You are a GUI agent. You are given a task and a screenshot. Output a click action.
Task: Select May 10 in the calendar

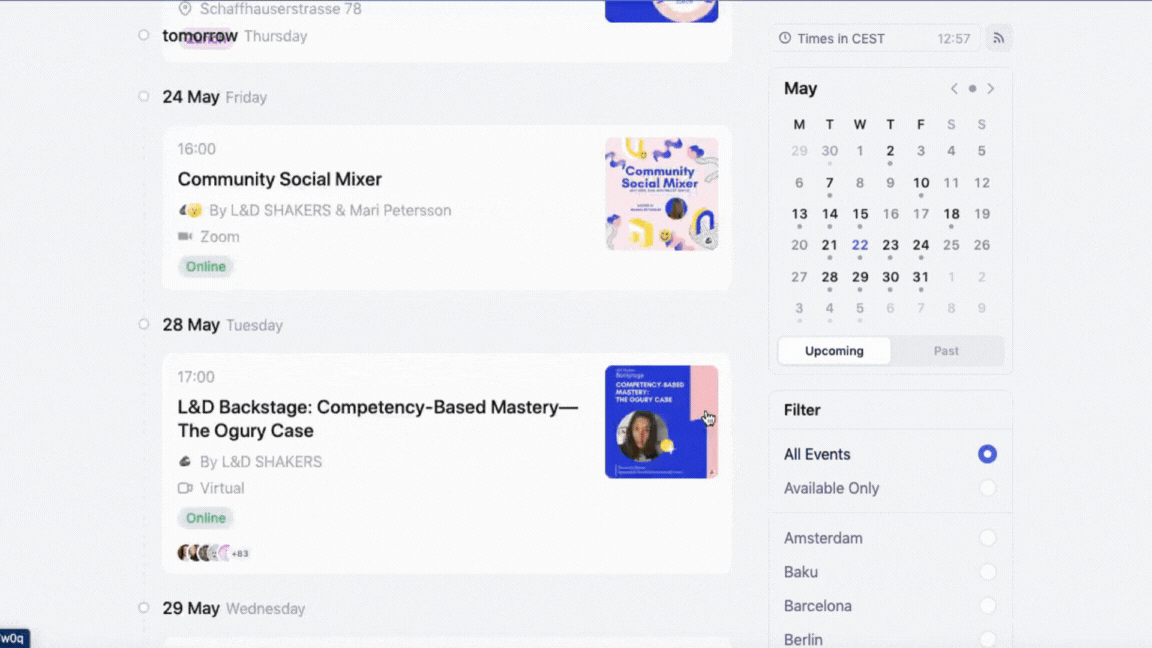pyautogui.click(x=921, y=183)
